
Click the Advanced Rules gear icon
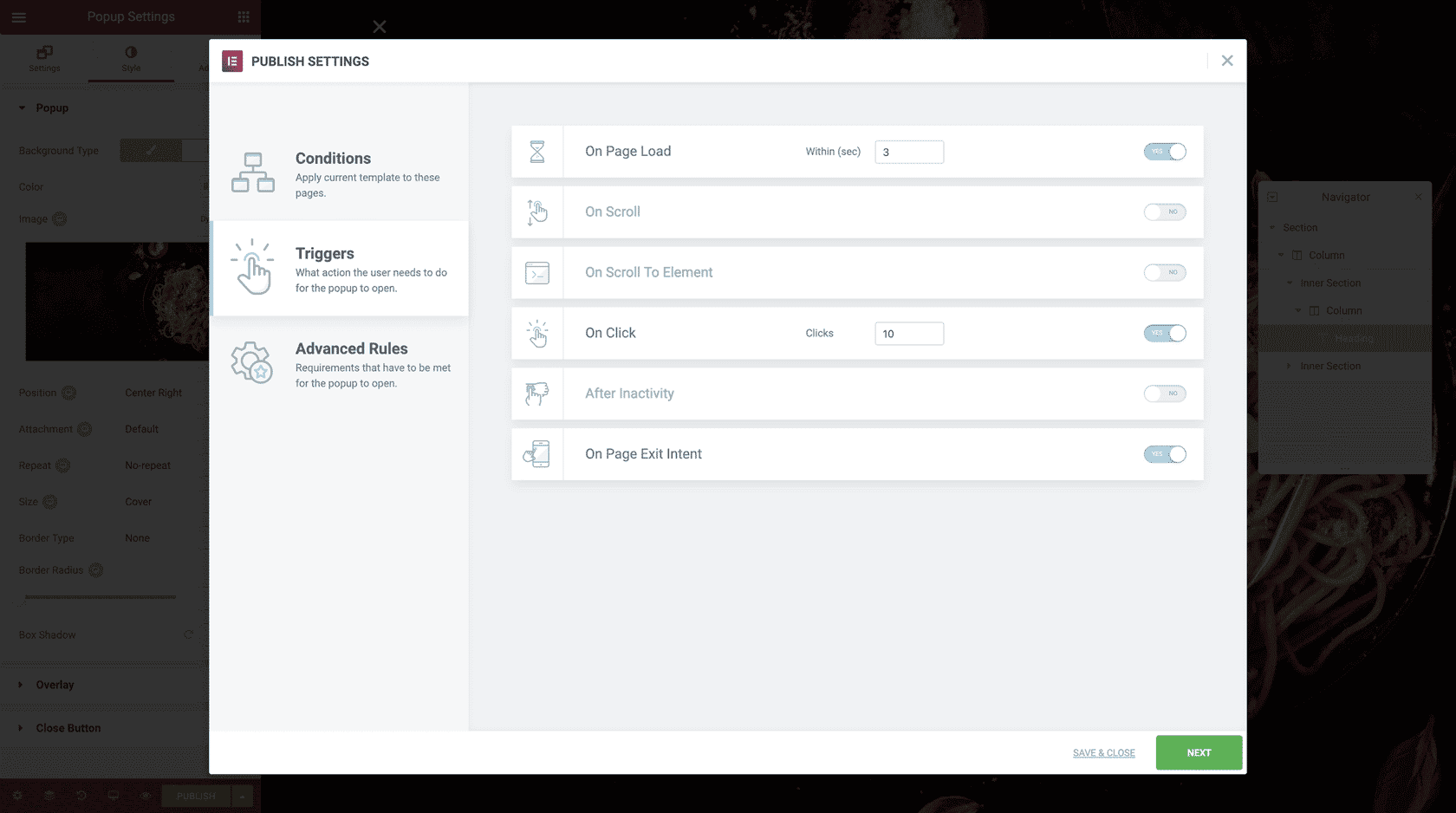click(252, 362)
